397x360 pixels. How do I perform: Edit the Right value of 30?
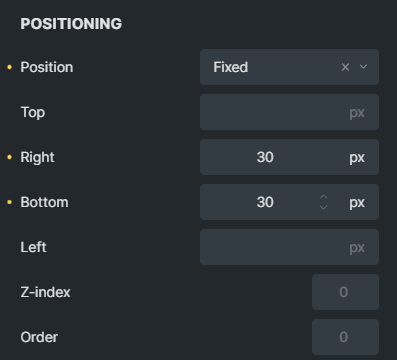pyautogui.click(x=265, y=157)
